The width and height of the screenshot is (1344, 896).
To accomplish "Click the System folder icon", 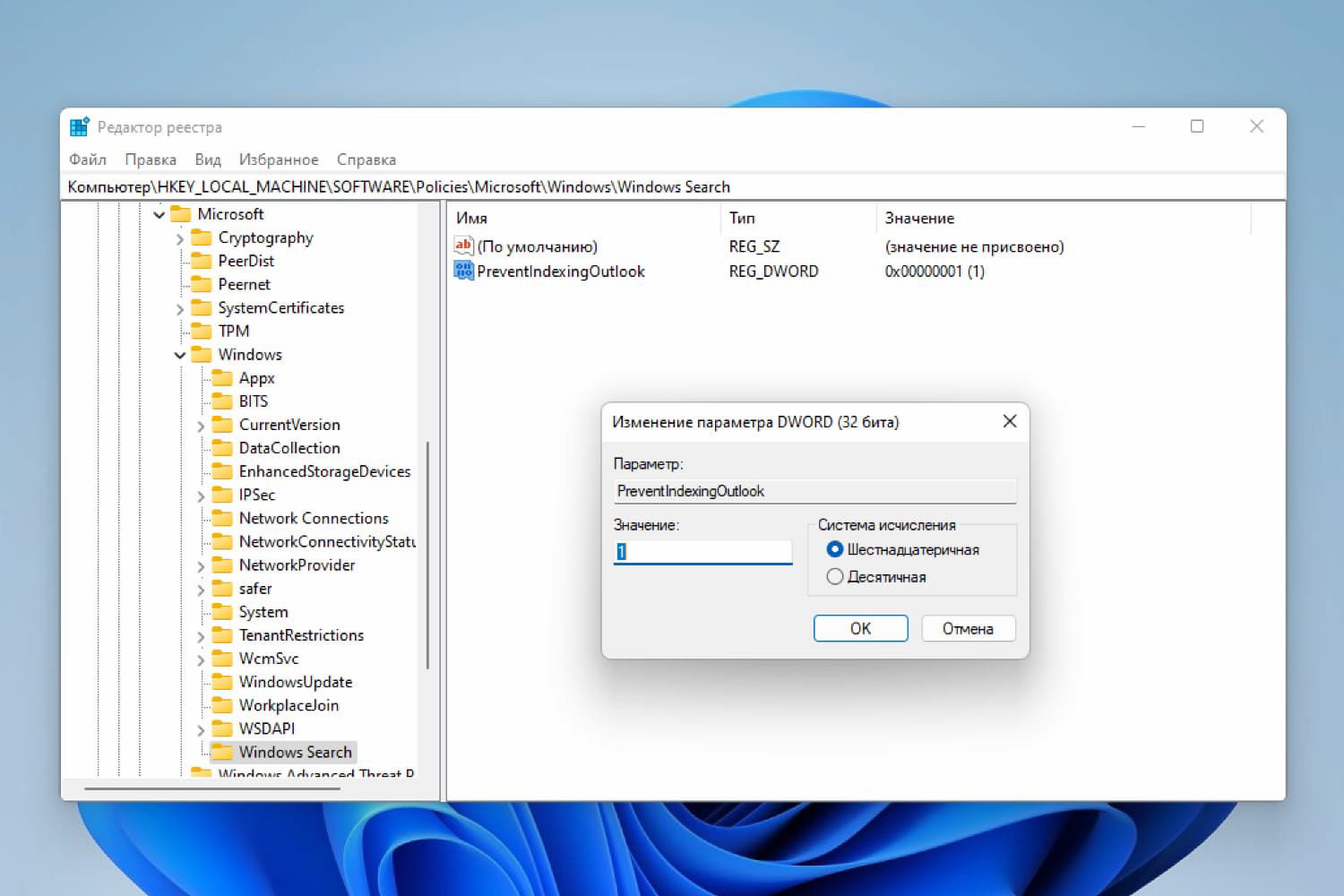I will (222, 611).
